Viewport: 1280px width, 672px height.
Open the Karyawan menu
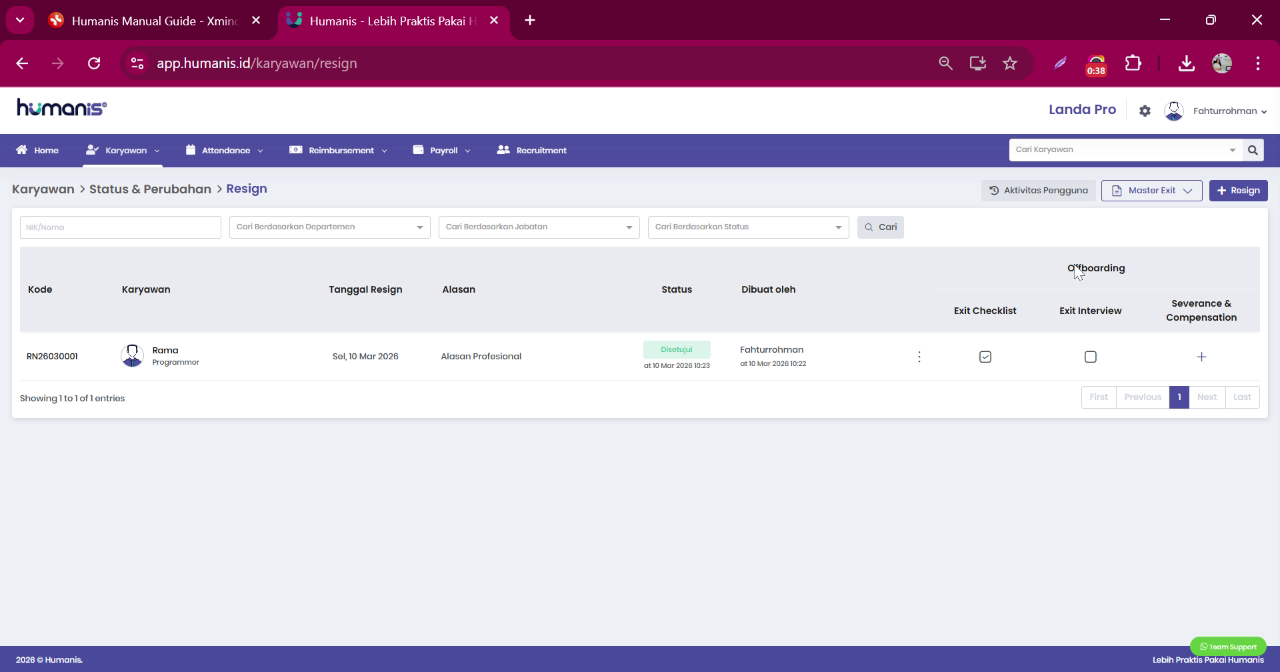[x=123, y=150]
